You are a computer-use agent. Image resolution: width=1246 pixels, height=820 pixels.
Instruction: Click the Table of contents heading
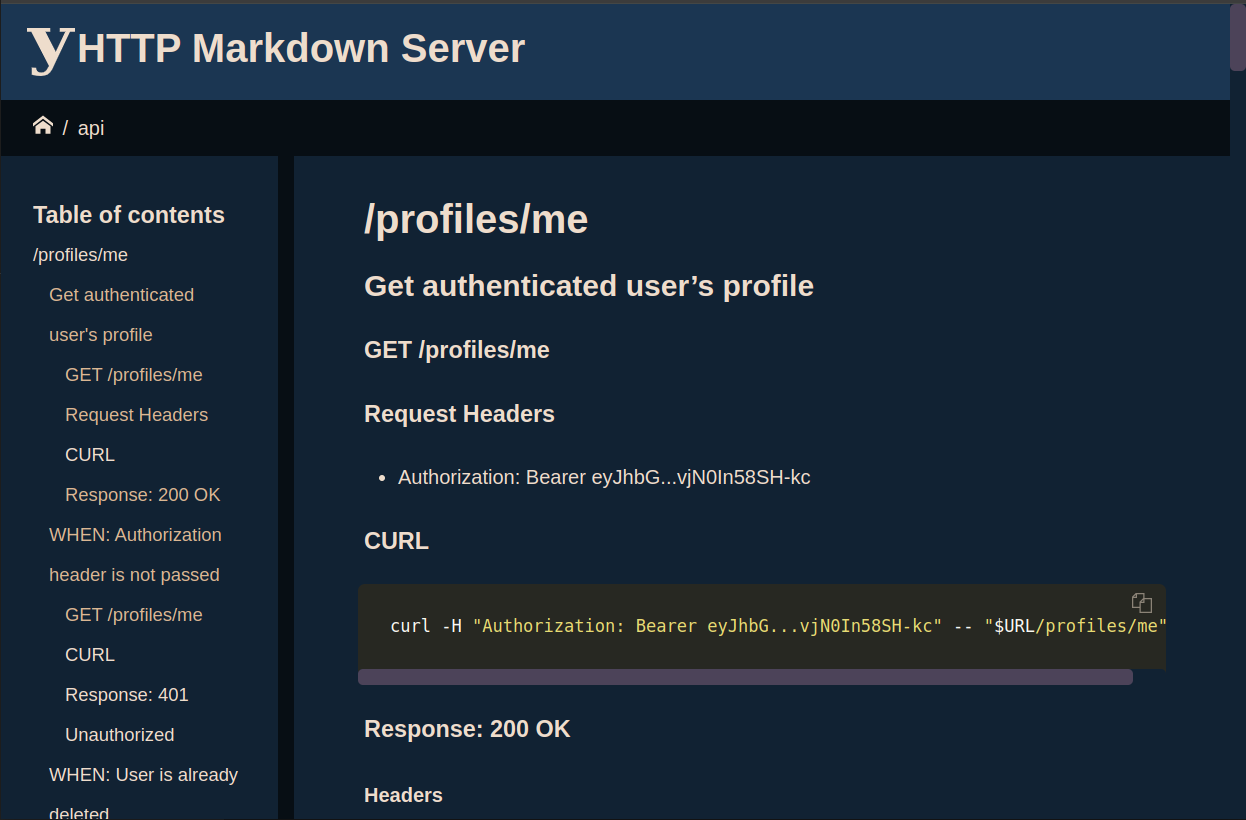(128, 214)
